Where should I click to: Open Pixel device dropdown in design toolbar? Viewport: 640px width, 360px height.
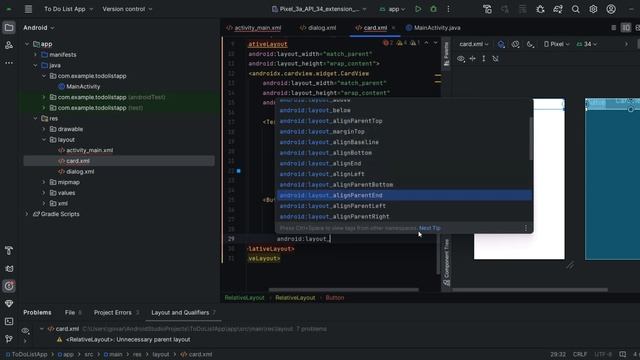pyautogui.click(x=557, y=44)
